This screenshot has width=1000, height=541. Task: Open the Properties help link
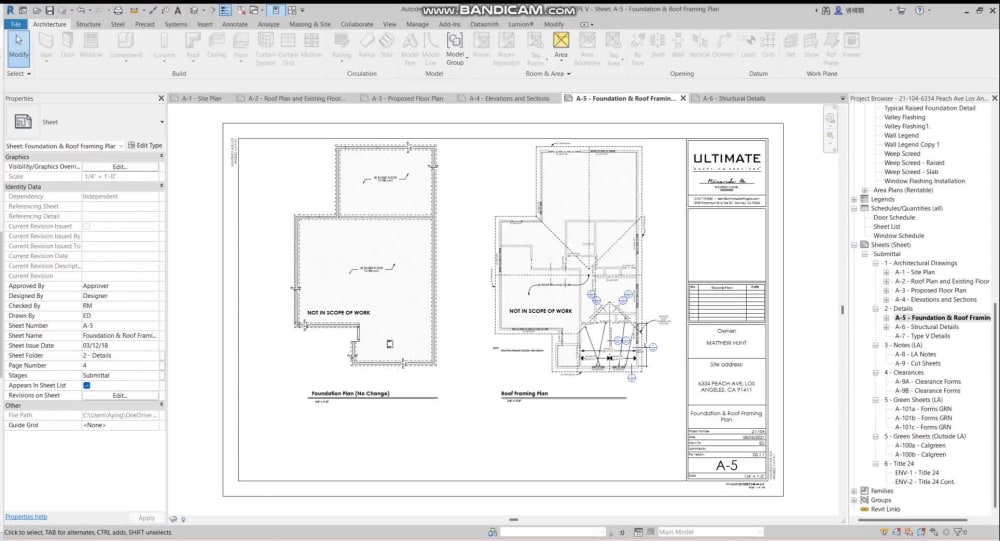[x=26, y=517]
